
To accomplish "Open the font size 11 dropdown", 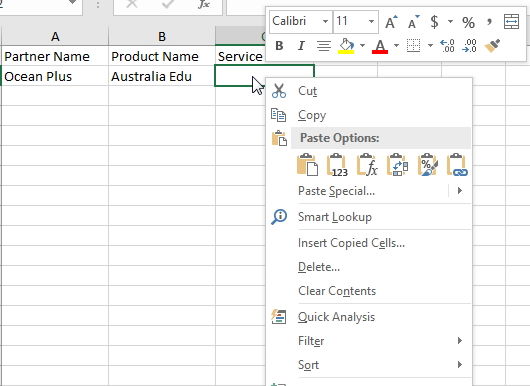I will 371,21.
